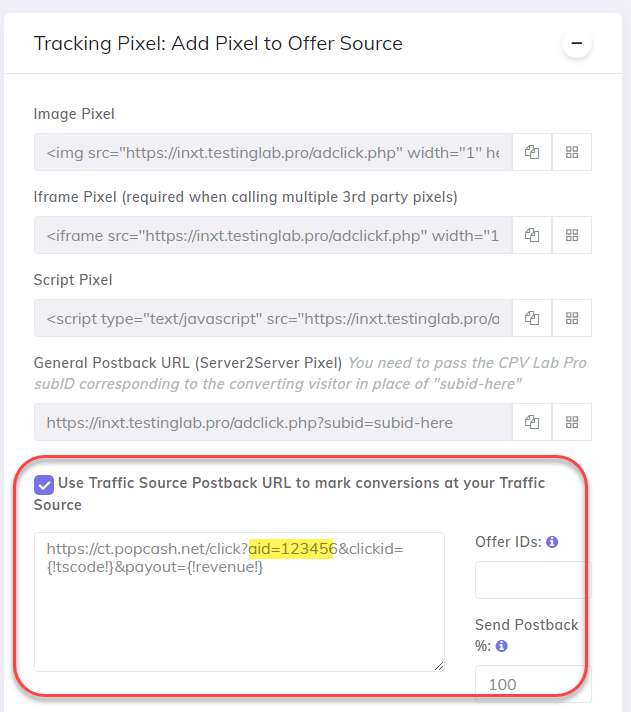The image size is (631, 712).
Task: Click the Traffic Source Postback URL textarea
Action: 239,602
